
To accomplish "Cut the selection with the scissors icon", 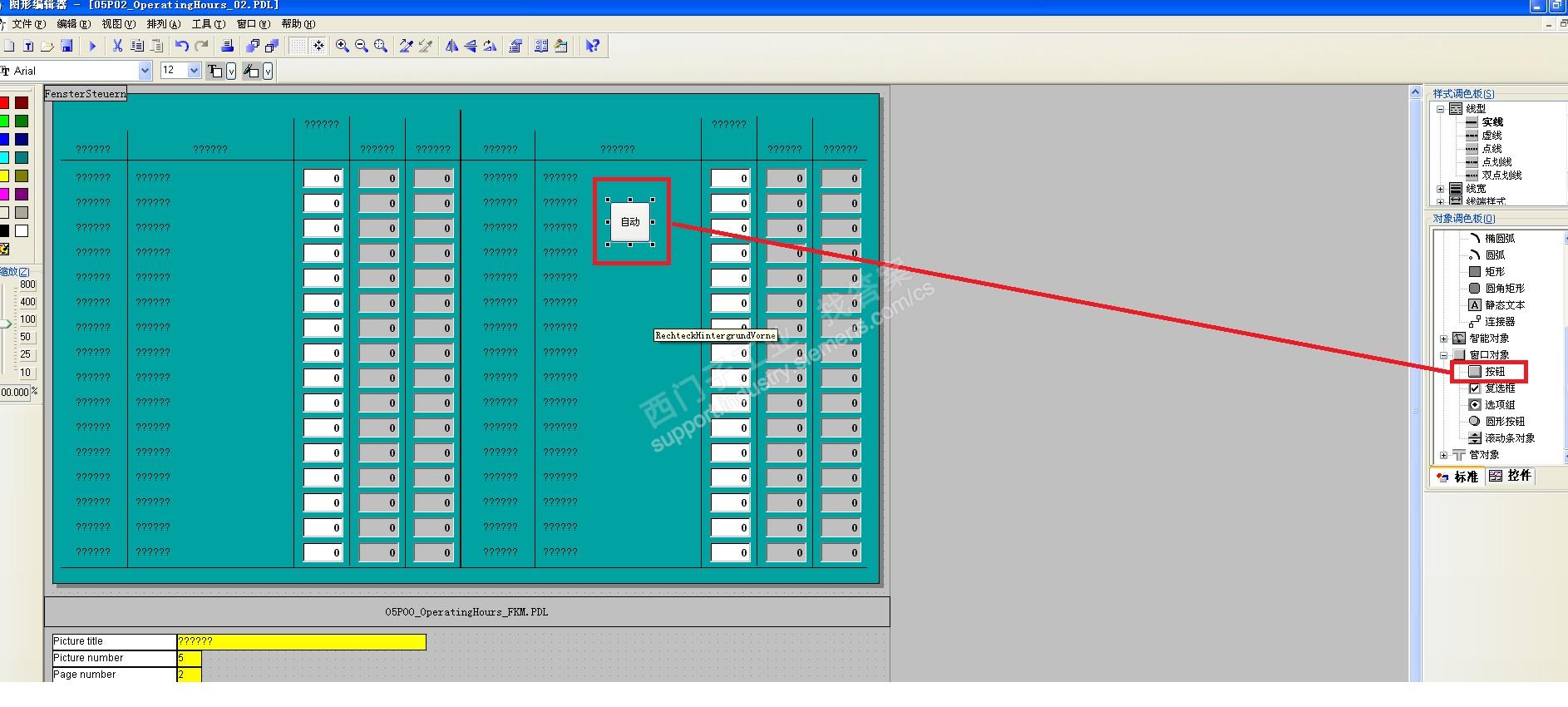I will [117, 47].
